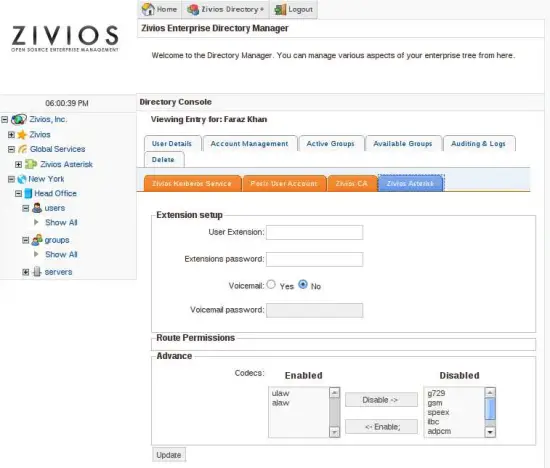
Task: Click the Logout menu item
Action: click(294, 9)
